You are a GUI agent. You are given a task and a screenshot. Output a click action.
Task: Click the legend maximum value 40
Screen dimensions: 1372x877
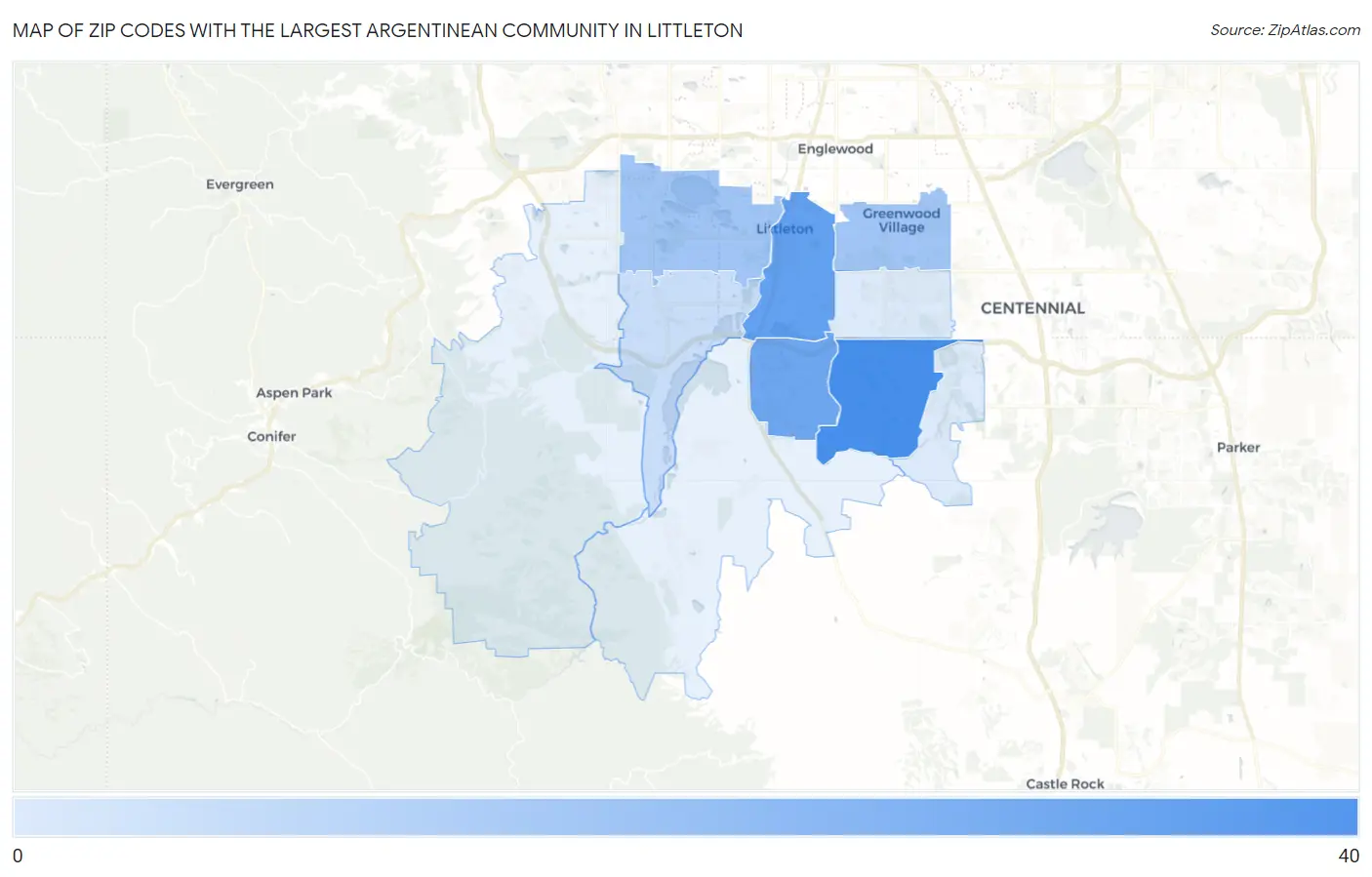[x=1349, y=857]
